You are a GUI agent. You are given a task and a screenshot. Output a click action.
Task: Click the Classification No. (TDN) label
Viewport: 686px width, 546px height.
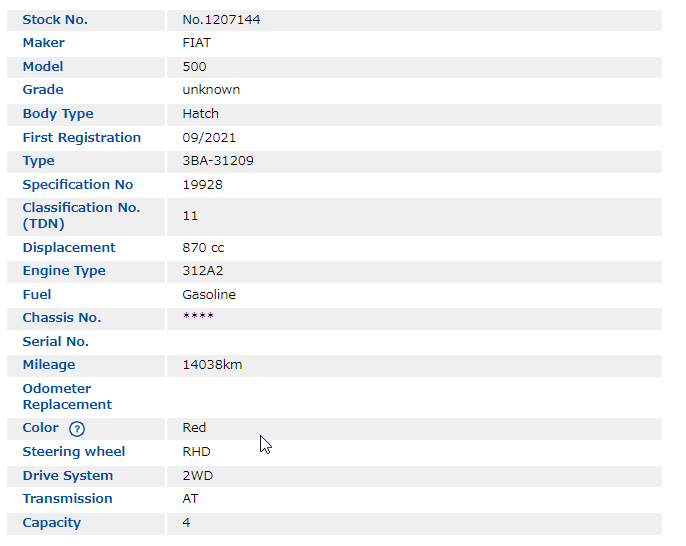[x=81, y=216]
